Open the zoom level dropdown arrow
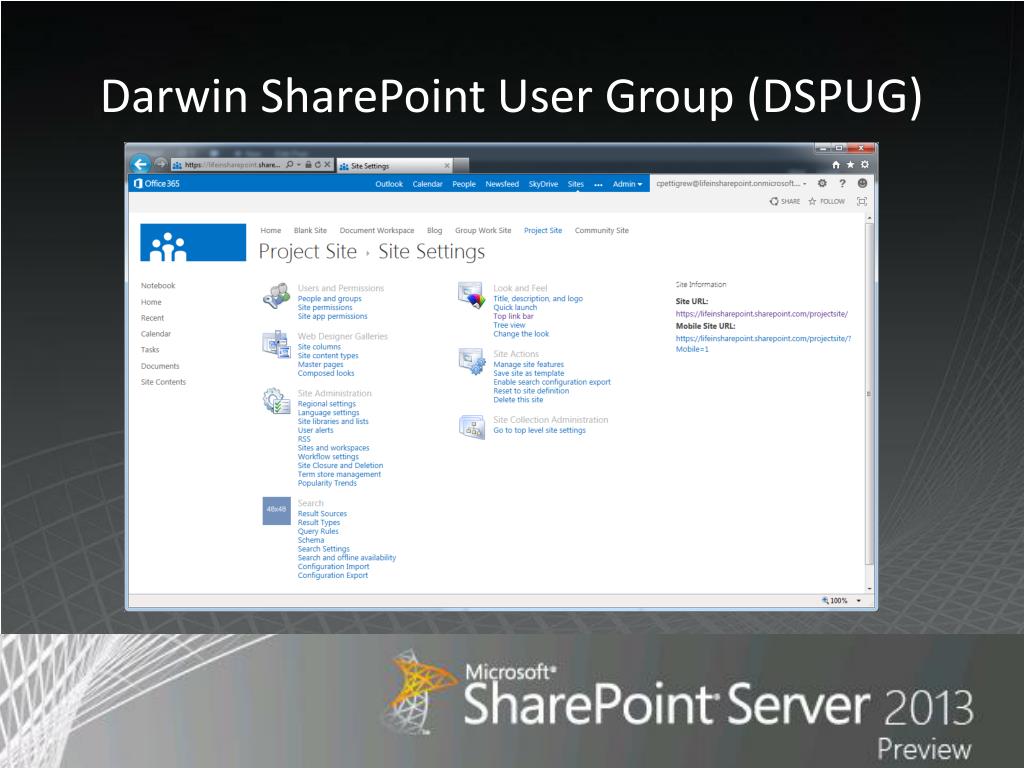 pos(858,601)
